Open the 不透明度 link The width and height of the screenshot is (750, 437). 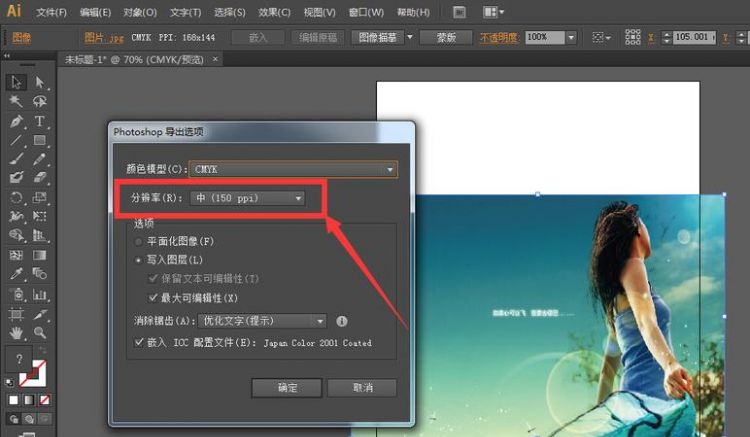[x=499, y=37]
